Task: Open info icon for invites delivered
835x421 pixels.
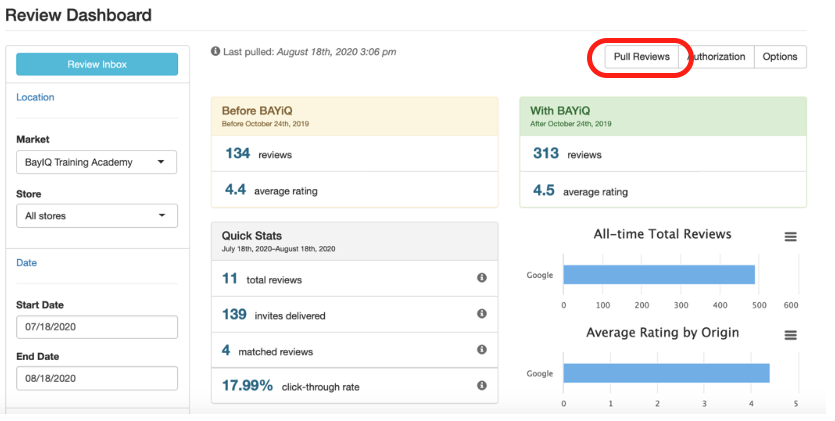Action: click(x=481, y=313)
